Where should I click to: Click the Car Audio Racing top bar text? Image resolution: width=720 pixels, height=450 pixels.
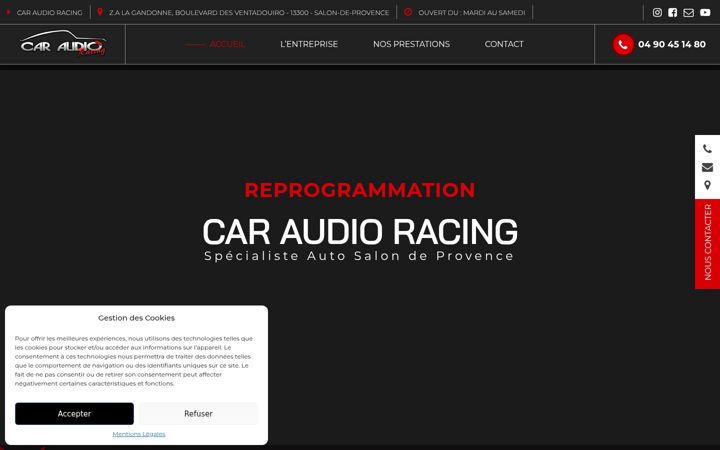pyautogui.click(x=50, y=12)
